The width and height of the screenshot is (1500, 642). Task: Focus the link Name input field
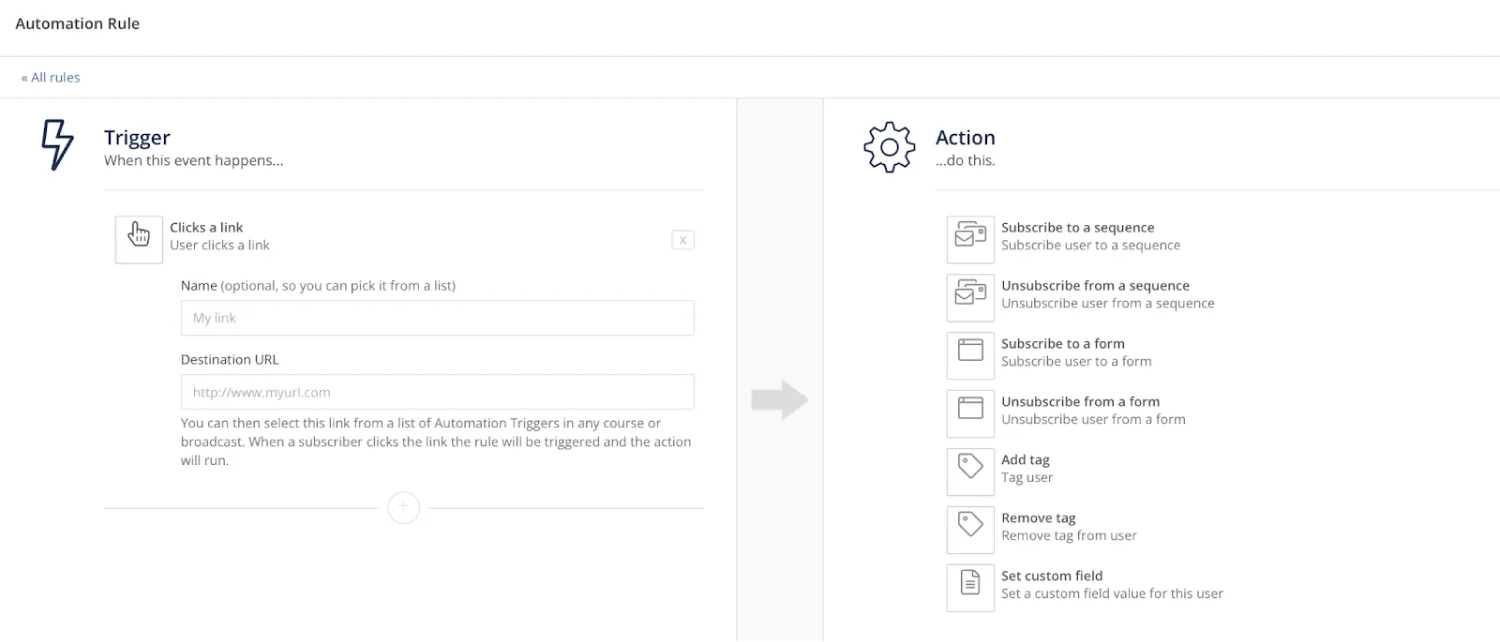(437, 318)
